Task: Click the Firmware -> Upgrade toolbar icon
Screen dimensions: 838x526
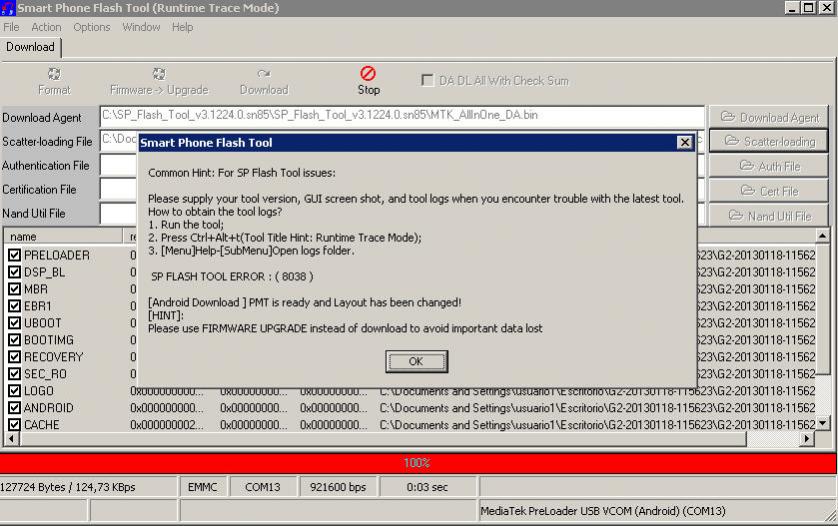Action: pyautogui.click(x=159, y=74)
